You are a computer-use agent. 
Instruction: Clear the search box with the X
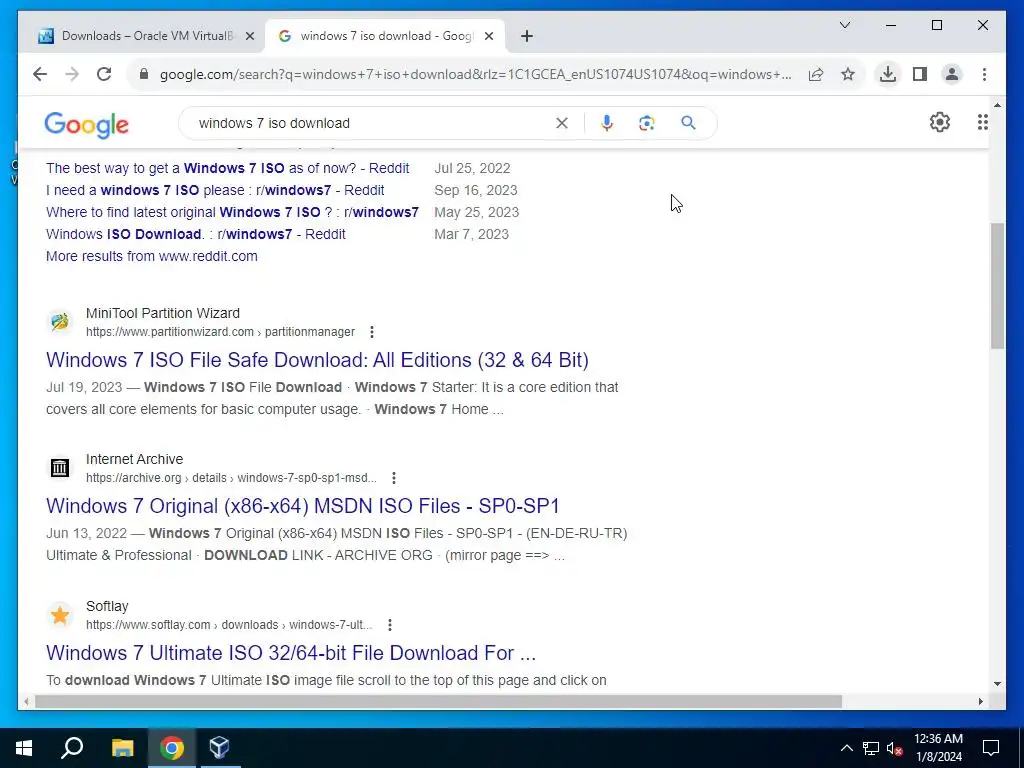coord(562,123)
